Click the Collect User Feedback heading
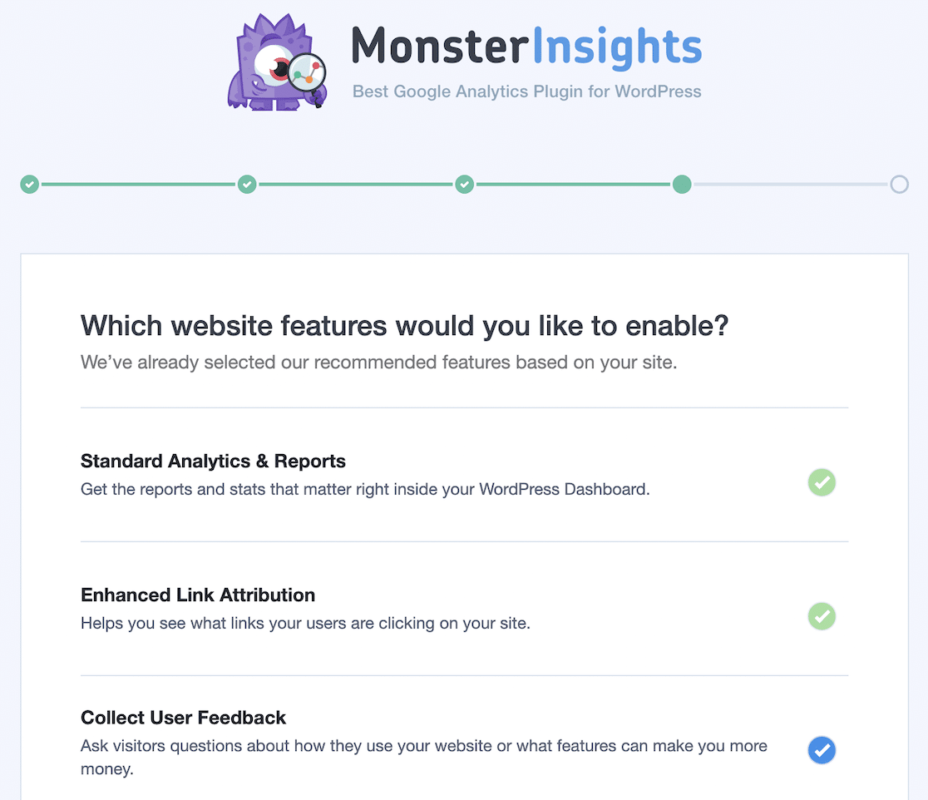The height and width of the screenshot is (800, 928). click(183, 717)
